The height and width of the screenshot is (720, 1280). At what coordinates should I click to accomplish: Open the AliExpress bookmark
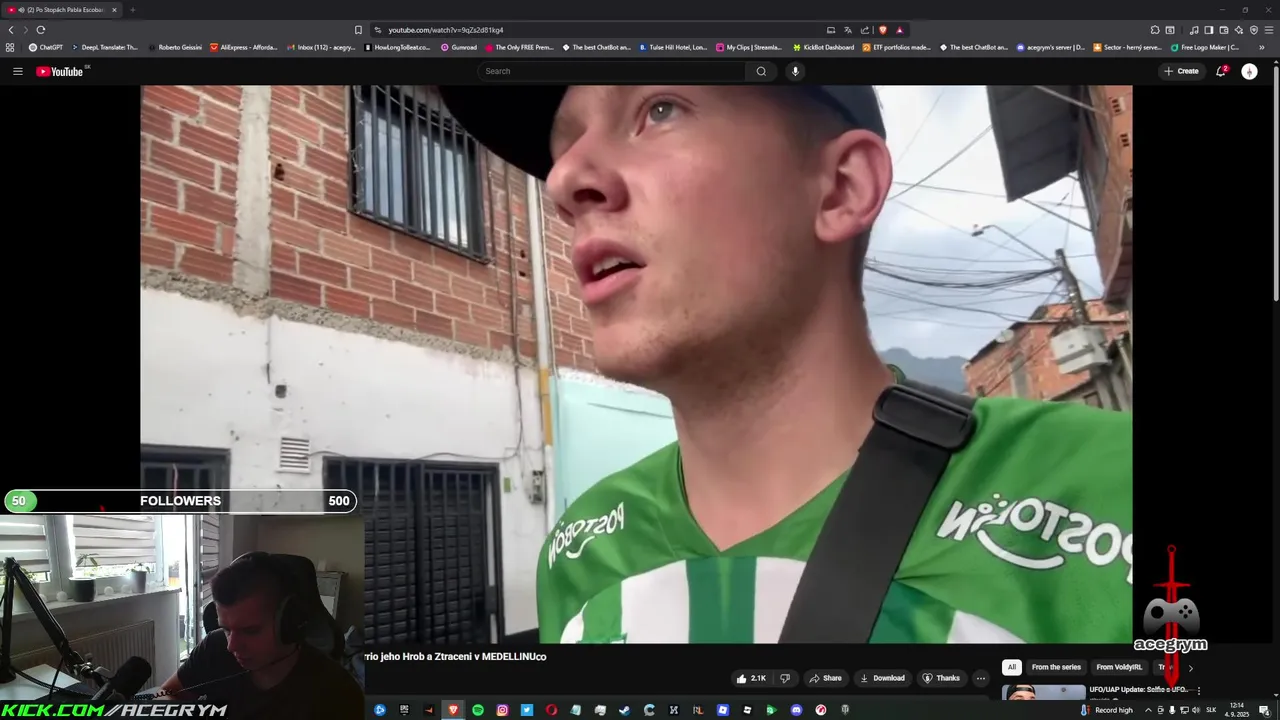244,47
